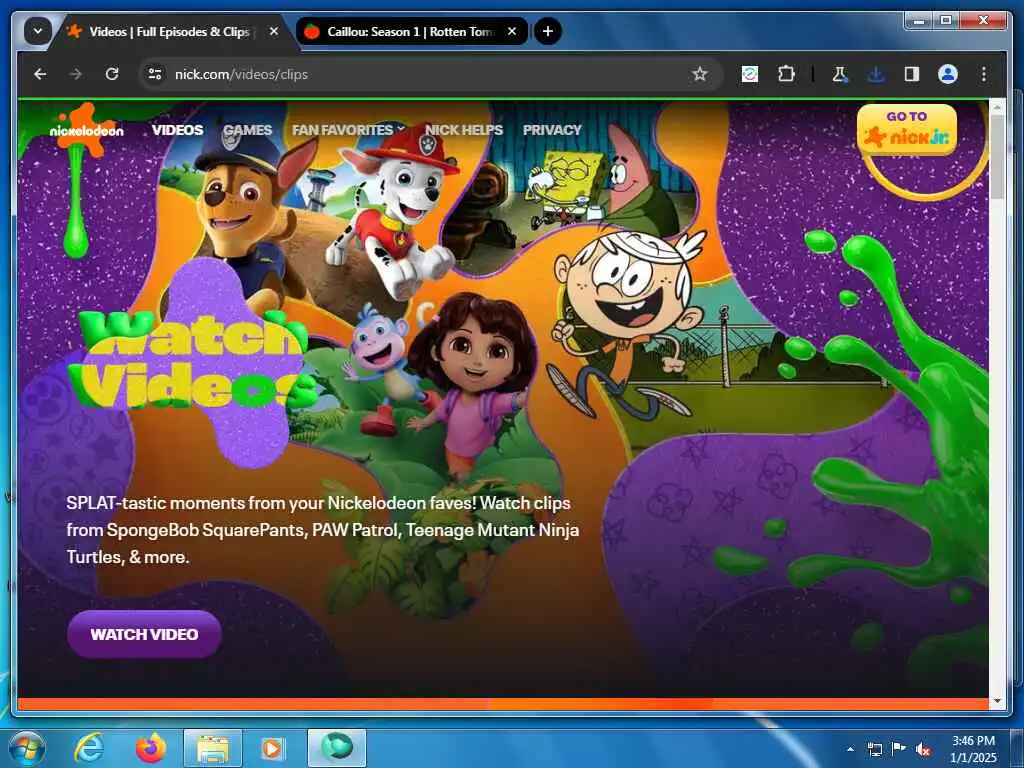Open the Extensions puzzle icon
This screenshot has height=768, width=1024.
coord(787,74)
